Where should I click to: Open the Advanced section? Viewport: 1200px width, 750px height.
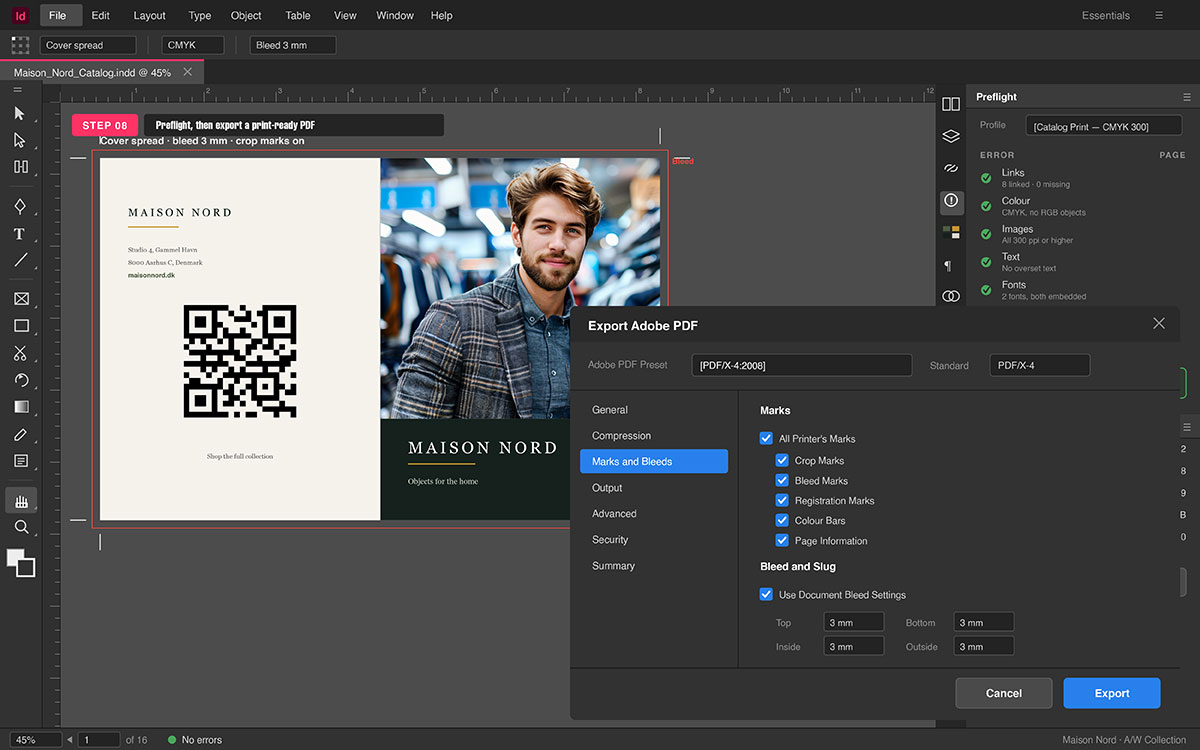654,514
